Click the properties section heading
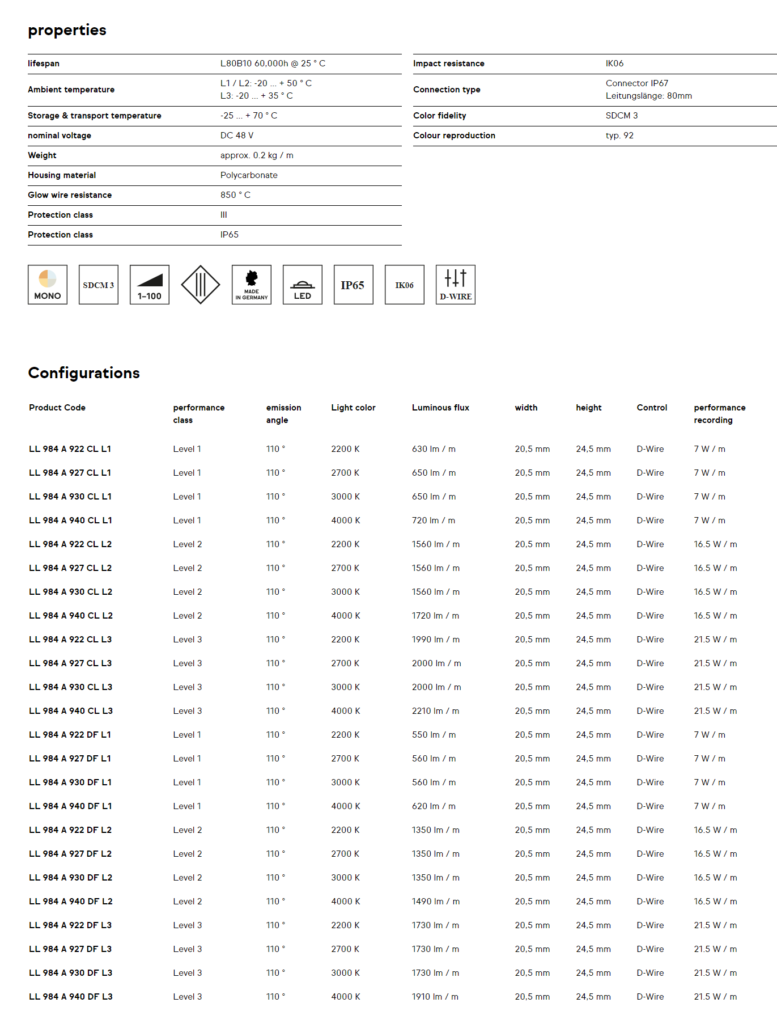The height and width of the screenshot is (1024, 777). (x=67, y=30)
